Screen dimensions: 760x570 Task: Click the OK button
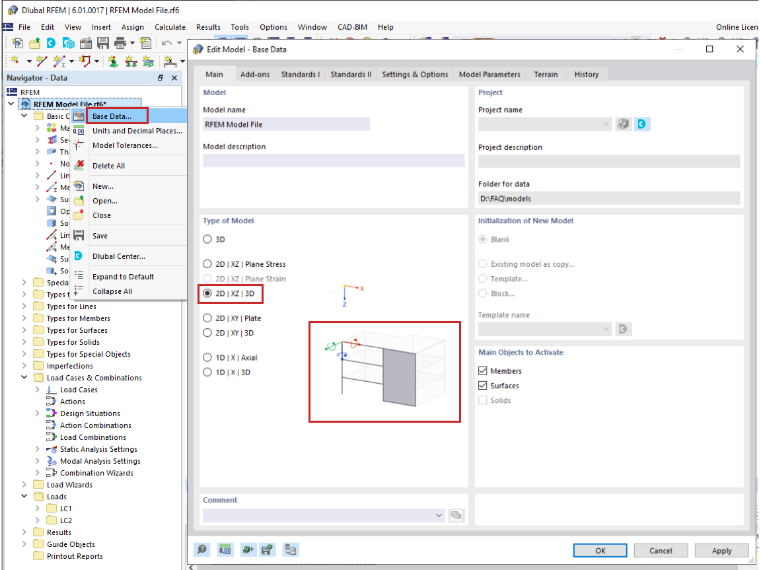click(x=600, y=550)
